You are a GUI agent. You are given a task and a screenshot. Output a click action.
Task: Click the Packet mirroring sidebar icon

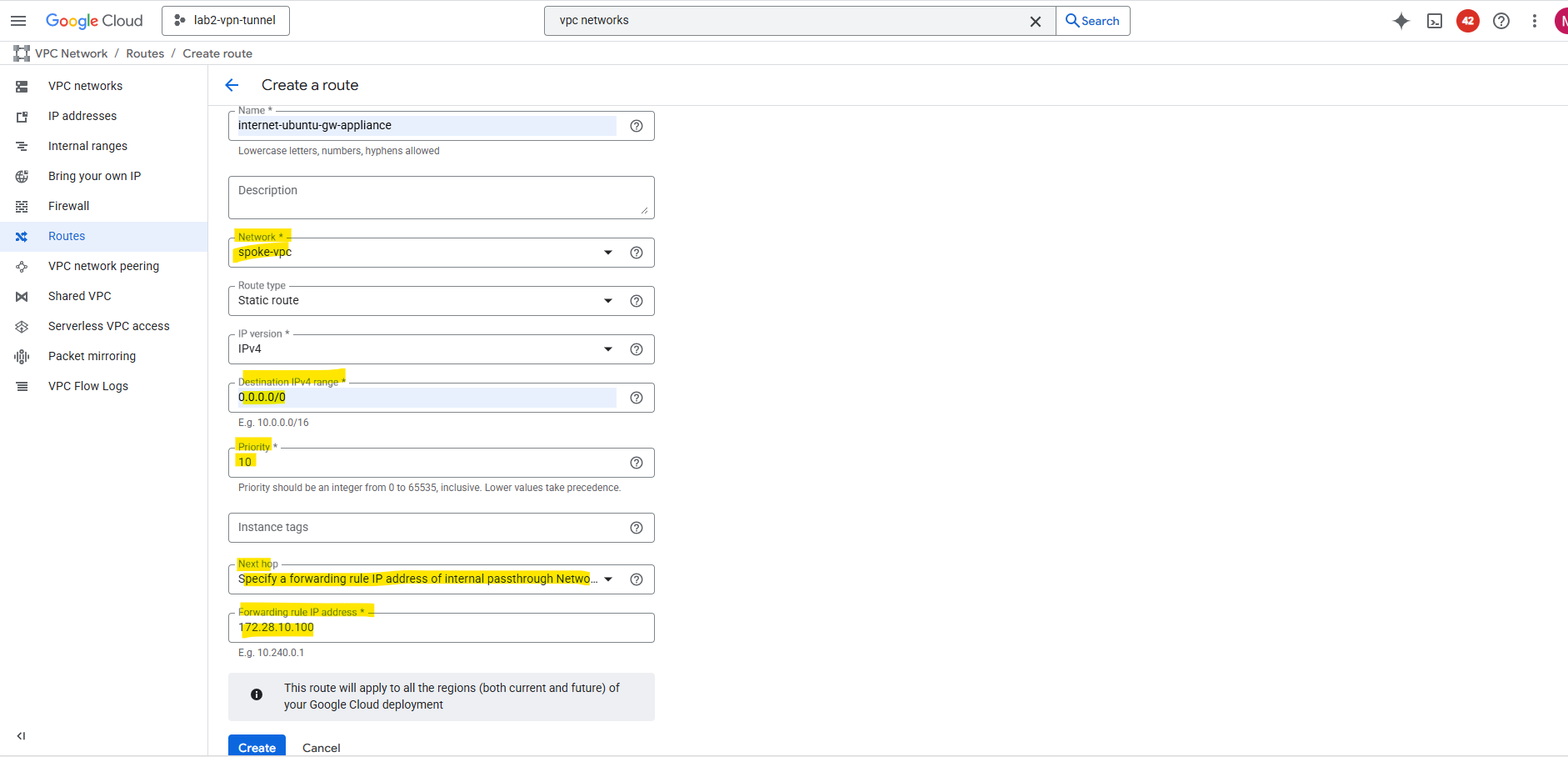22,357
